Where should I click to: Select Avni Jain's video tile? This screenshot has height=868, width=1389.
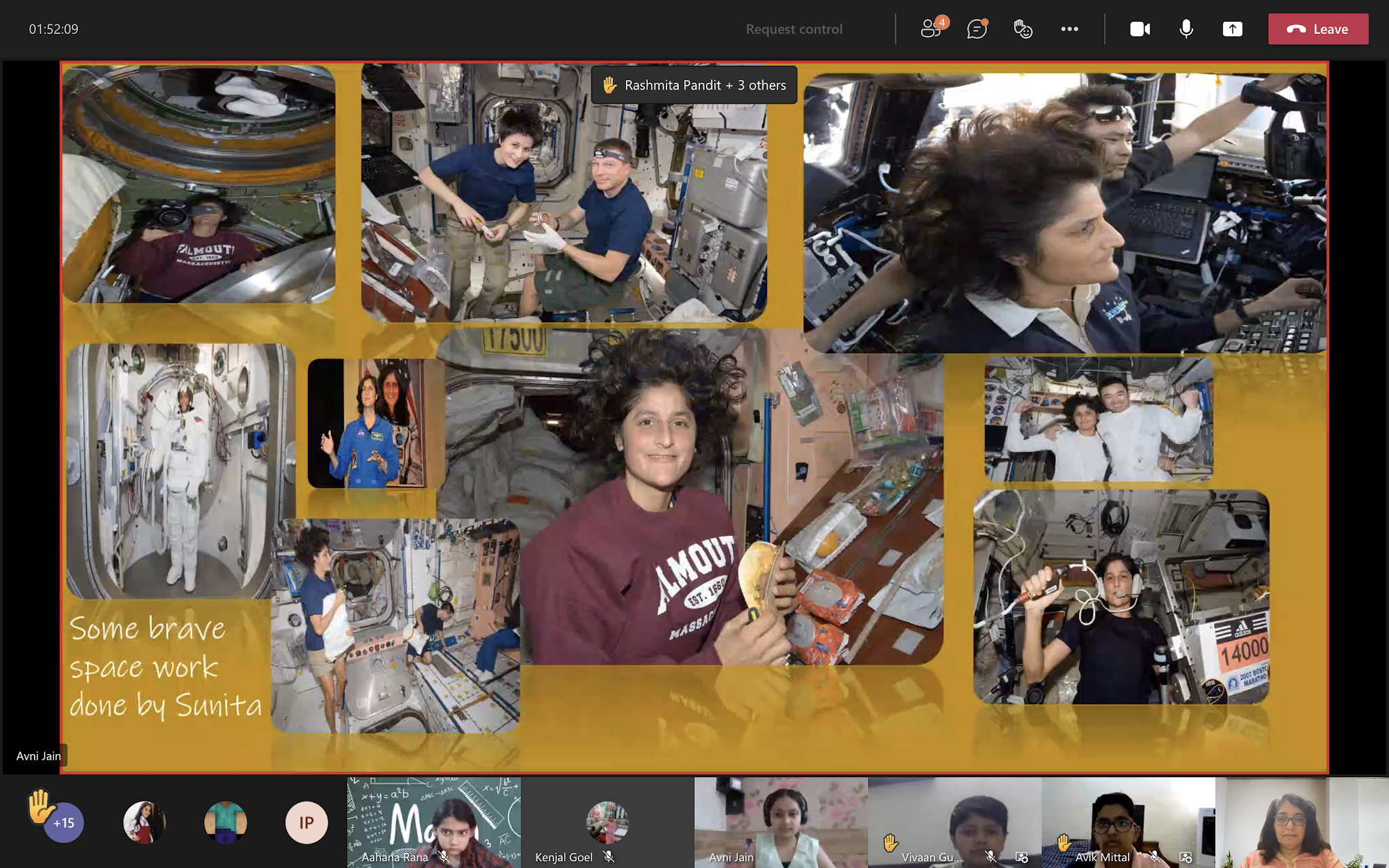coord(781,822)
